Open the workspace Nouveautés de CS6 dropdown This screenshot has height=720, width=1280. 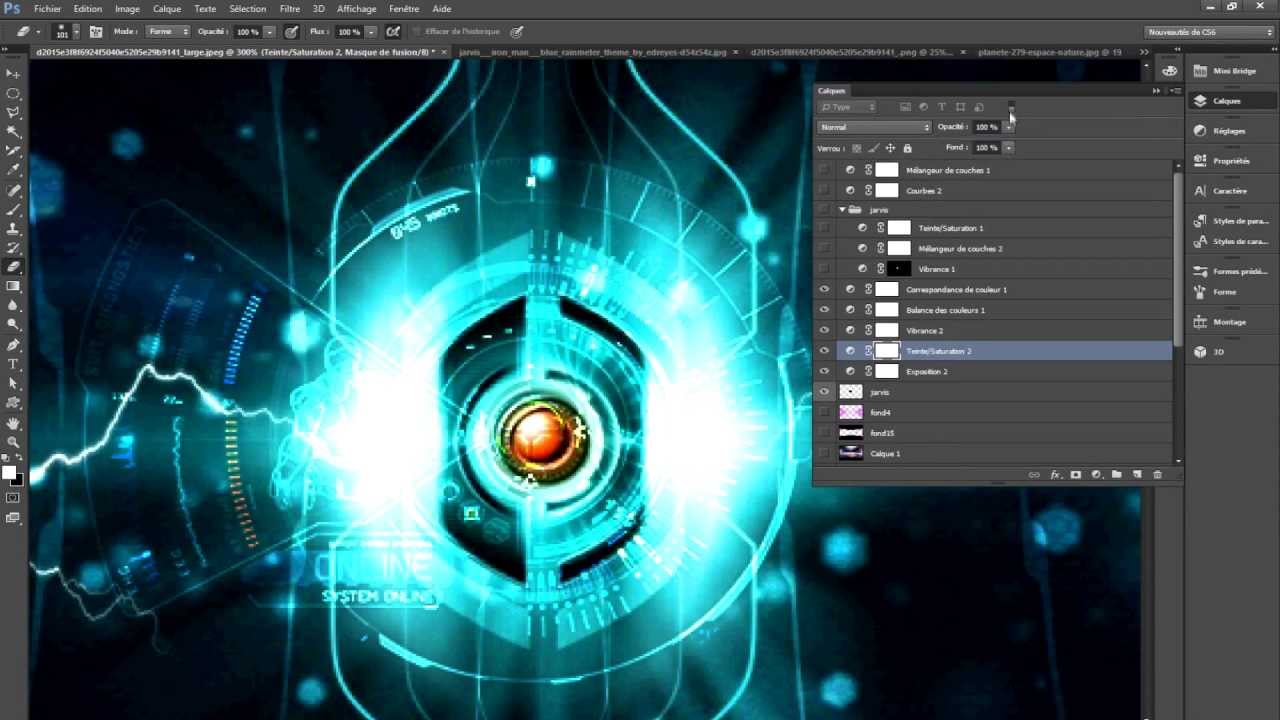click(x=1210, y=32)
